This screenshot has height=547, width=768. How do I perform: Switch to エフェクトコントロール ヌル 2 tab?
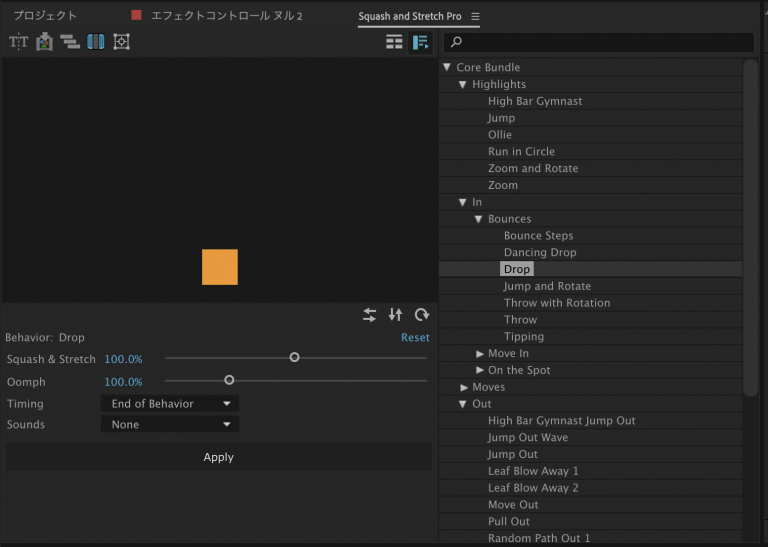225,17
